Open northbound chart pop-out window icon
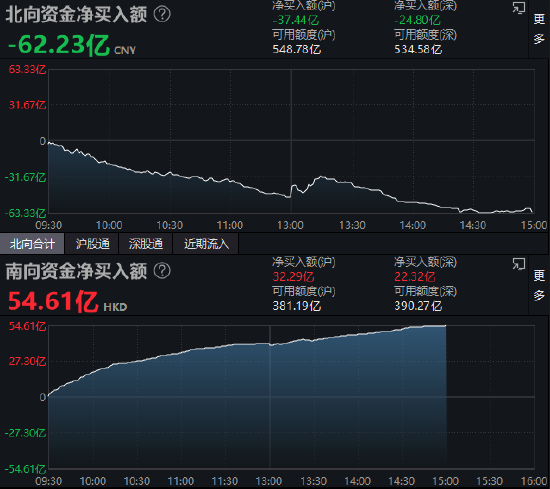 [519, 8]
